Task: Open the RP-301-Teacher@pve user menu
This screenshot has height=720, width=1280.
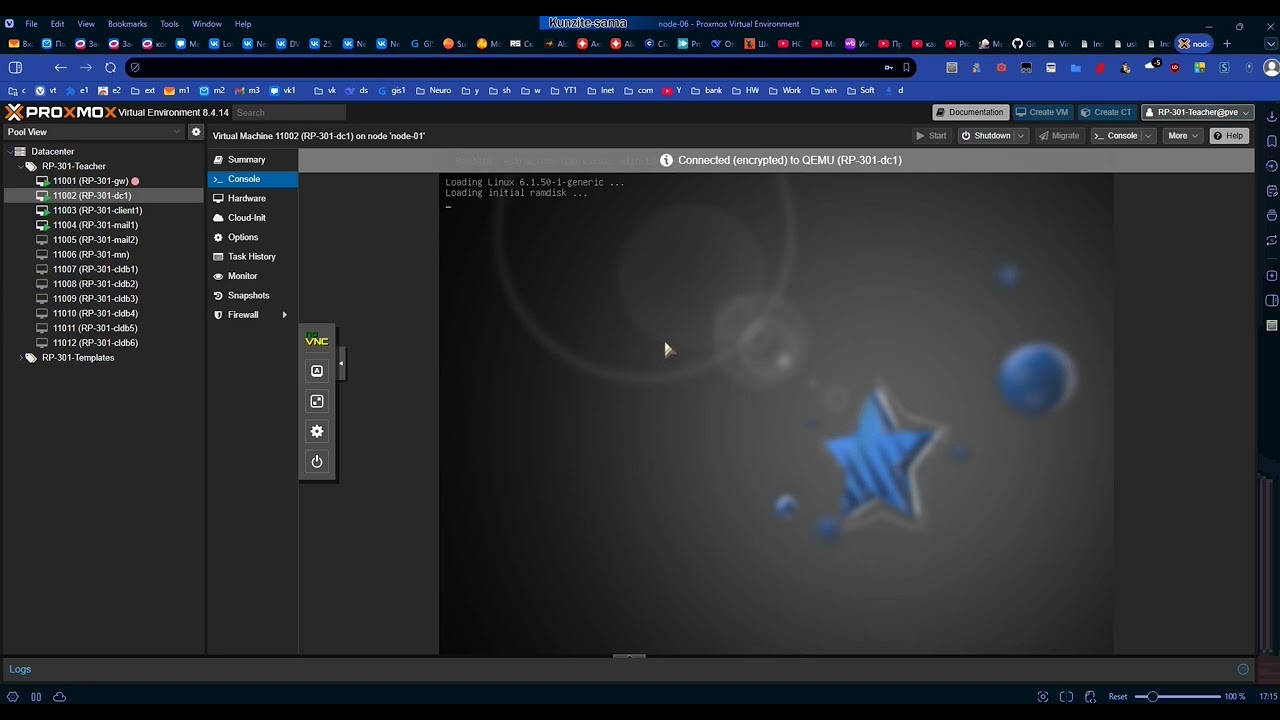Action: coord(1198,112)
